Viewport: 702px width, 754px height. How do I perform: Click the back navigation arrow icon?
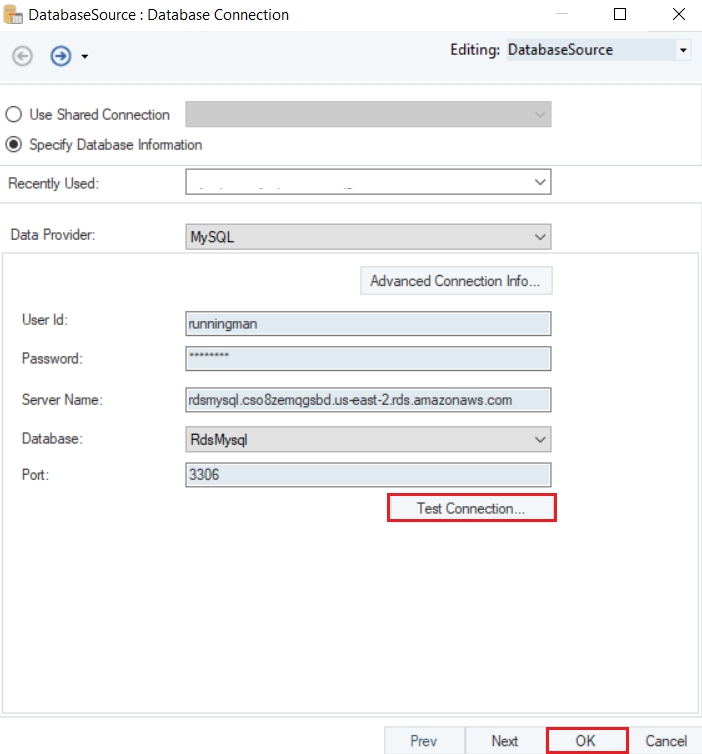pos(21,56)
